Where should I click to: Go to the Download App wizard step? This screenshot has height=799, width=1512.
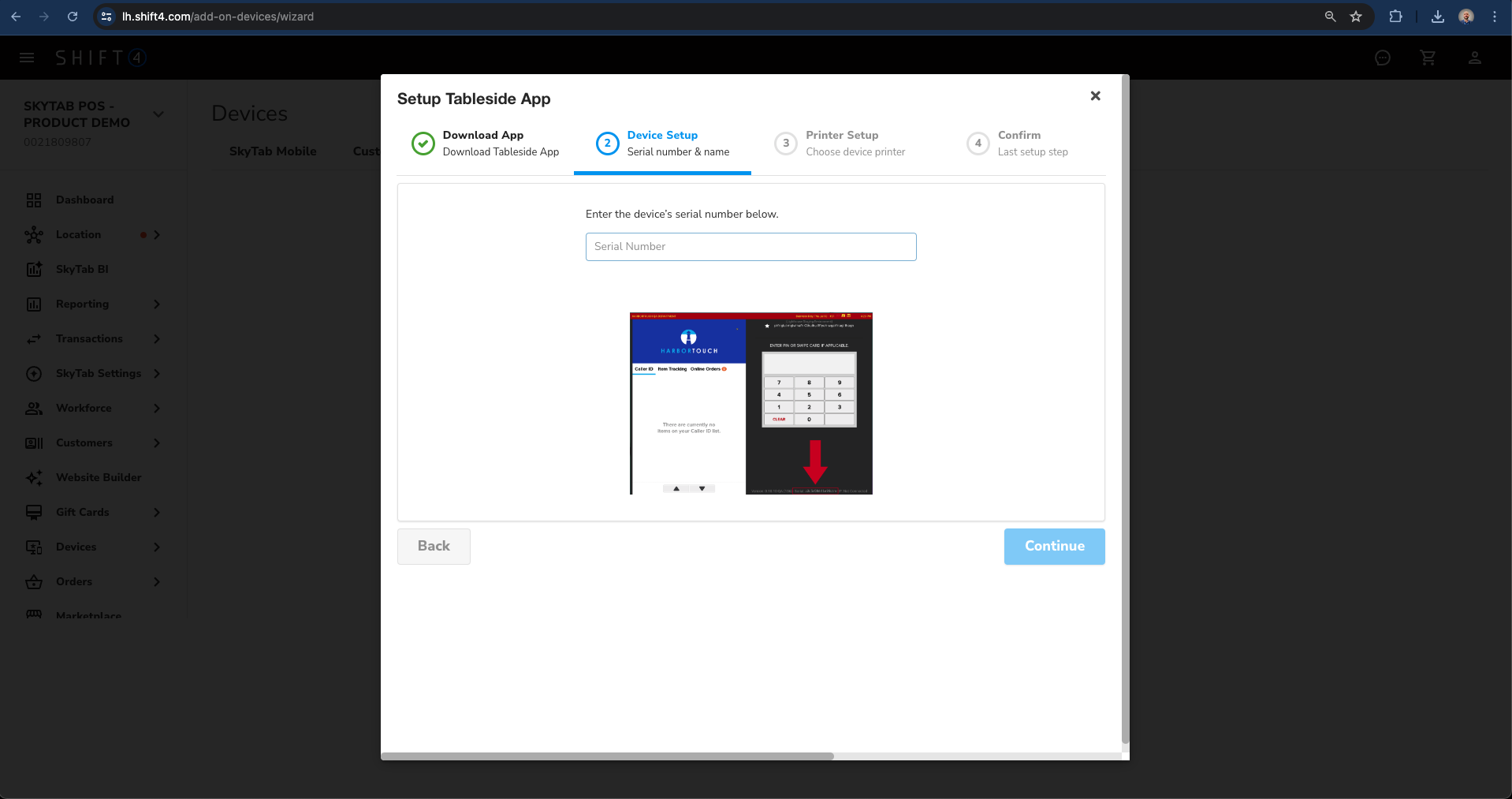485,144
